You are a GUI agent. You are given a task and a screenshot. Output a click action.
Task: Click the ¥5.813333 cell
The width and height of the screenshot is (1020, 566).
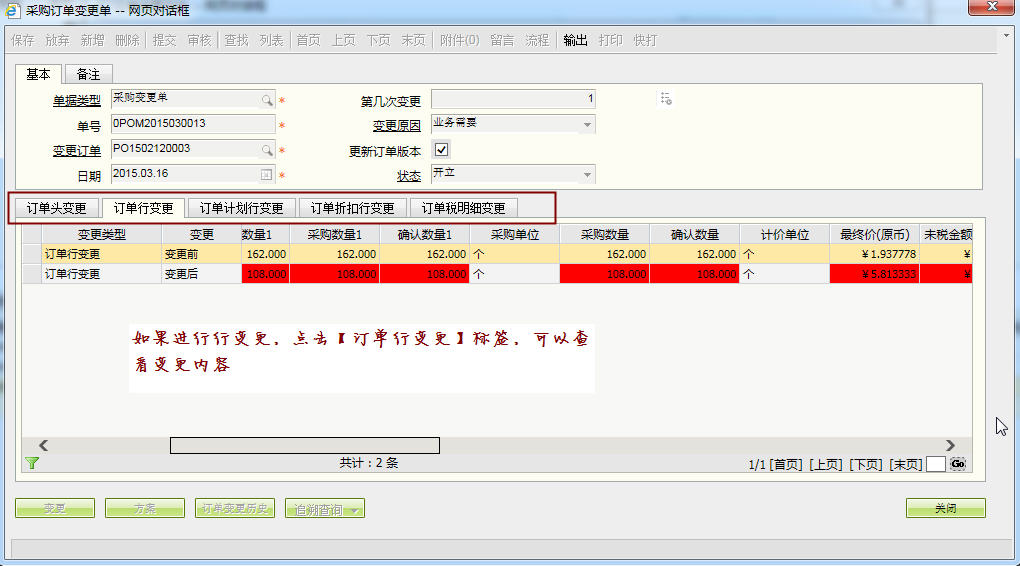874,274
